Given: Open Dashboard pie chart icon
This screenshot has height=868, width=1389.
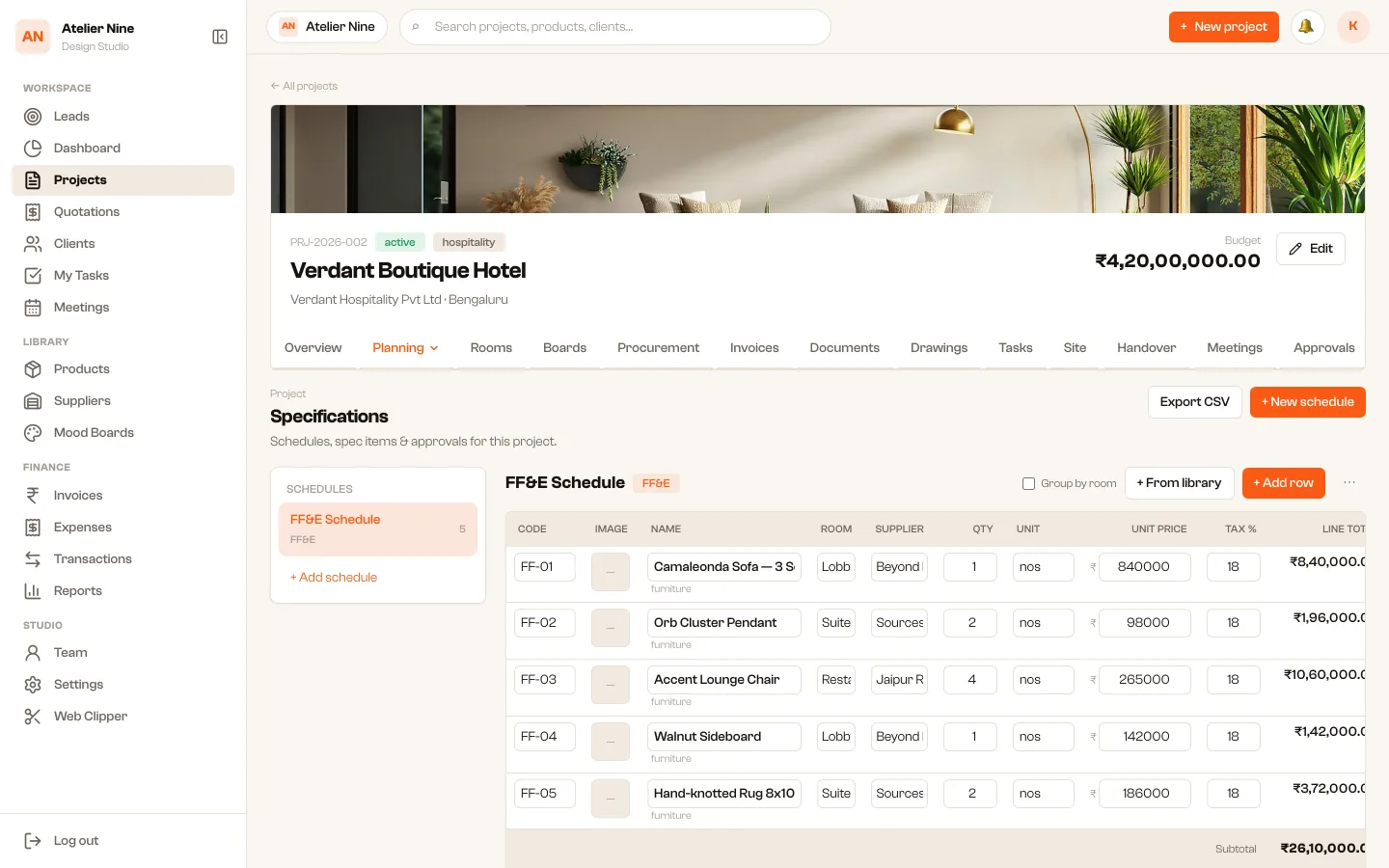Looking at the screenshot, I should click(33, 149).
